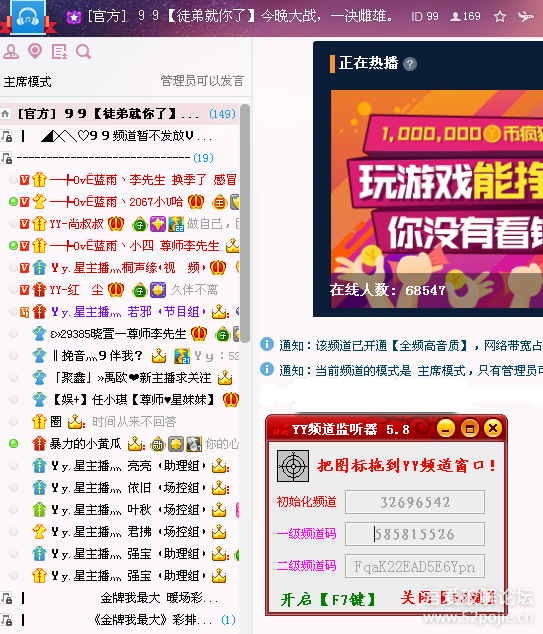Click the crown icon beside 挽音 9 伴我
This screenshot has height=634, width=543.
click(158, 356)
